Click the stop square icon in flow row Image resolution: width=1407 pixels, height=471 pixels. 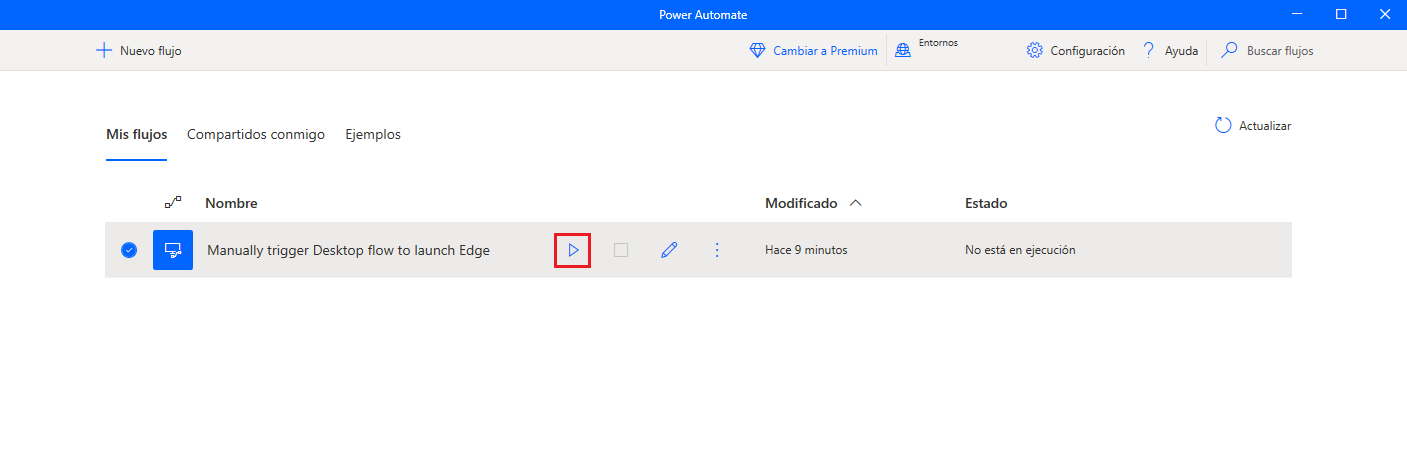coord(621,250)
